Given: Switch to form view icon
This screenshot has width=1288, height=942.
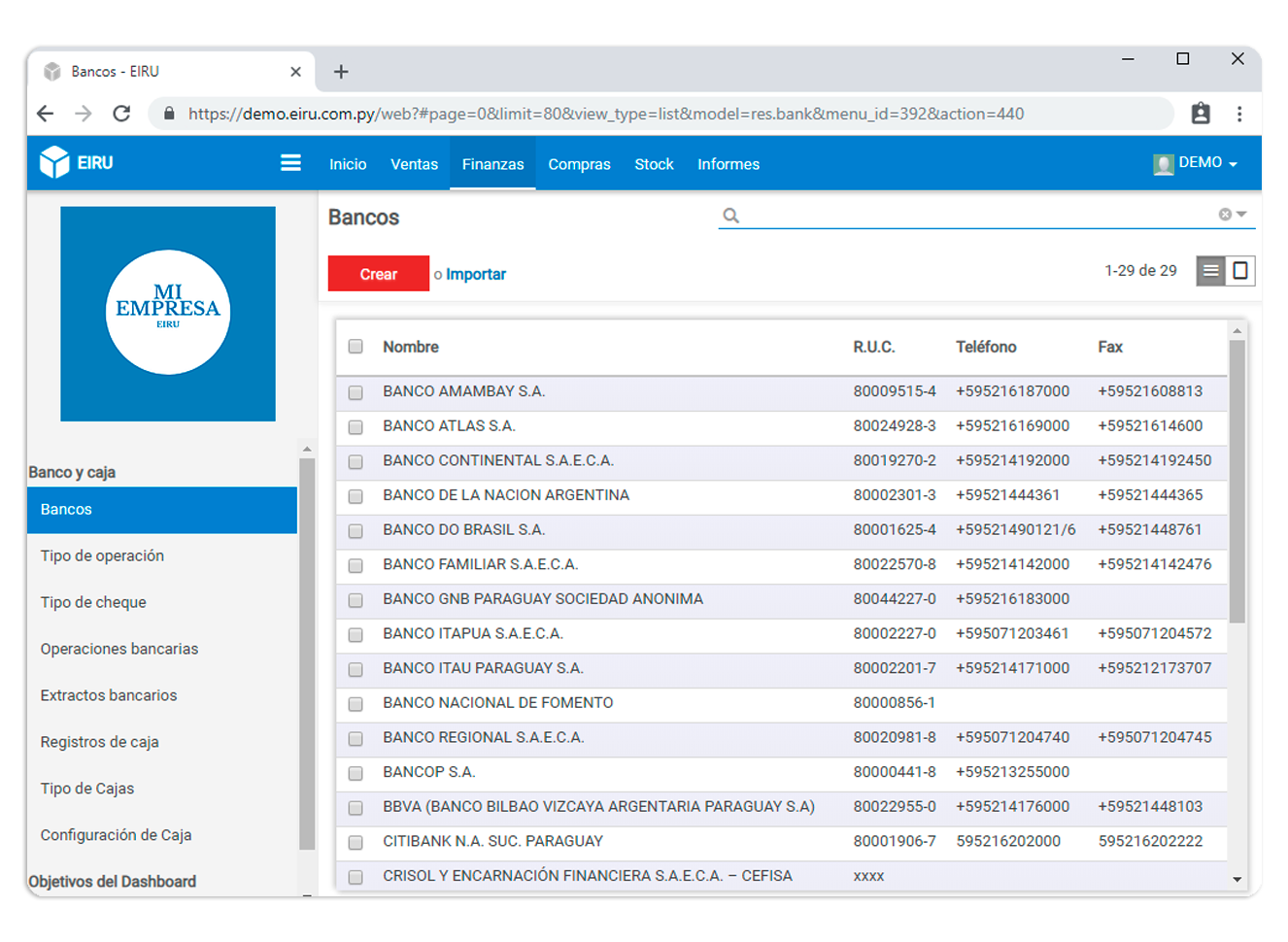Looking at the screenshot, I should tap(1240, 271).
